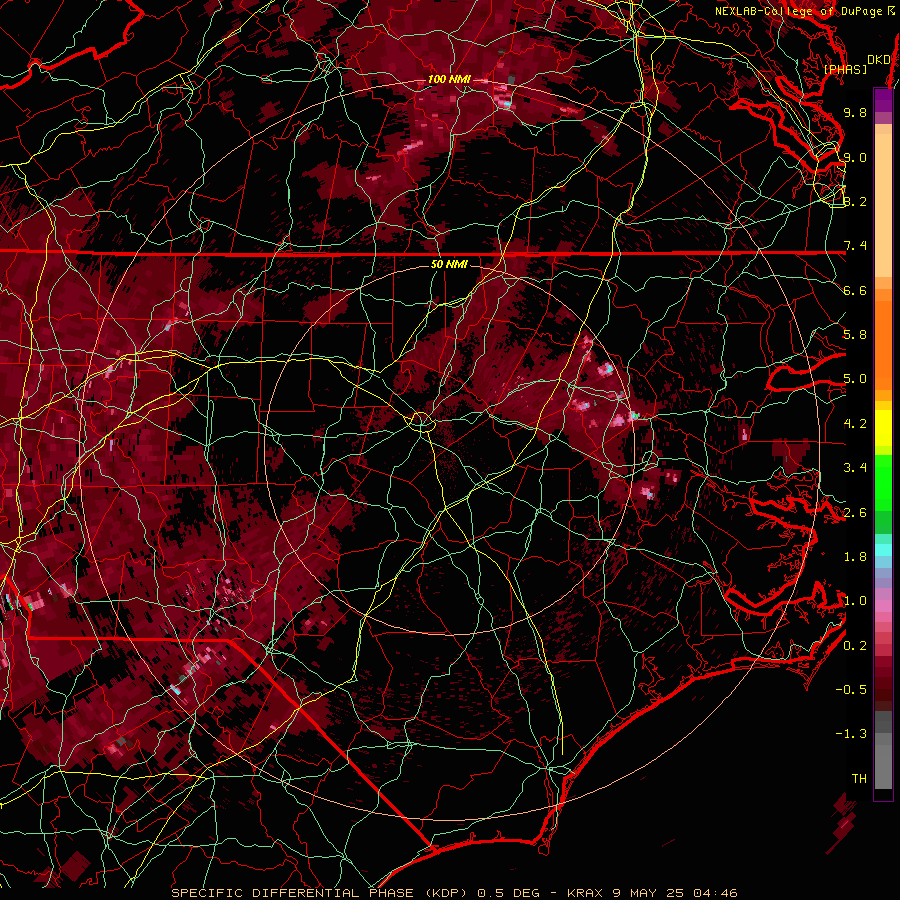Image resolution: width=900 pixels, height=900 pixels.
Task: Select the 50 NMI range ring label
Action: tap(449, 265)
